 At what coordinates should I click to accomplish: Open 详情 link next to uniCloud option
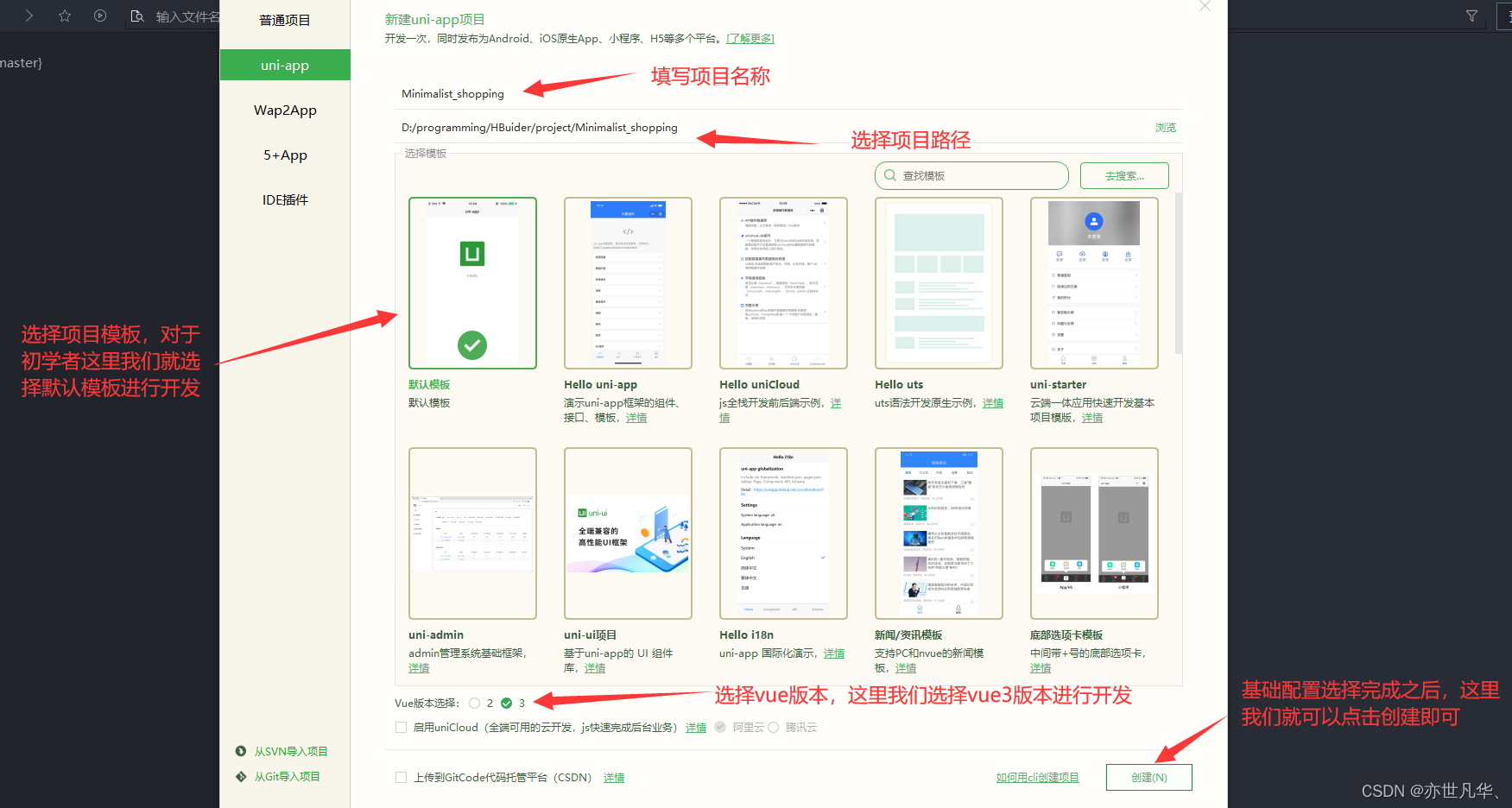[x=696, y=728]
